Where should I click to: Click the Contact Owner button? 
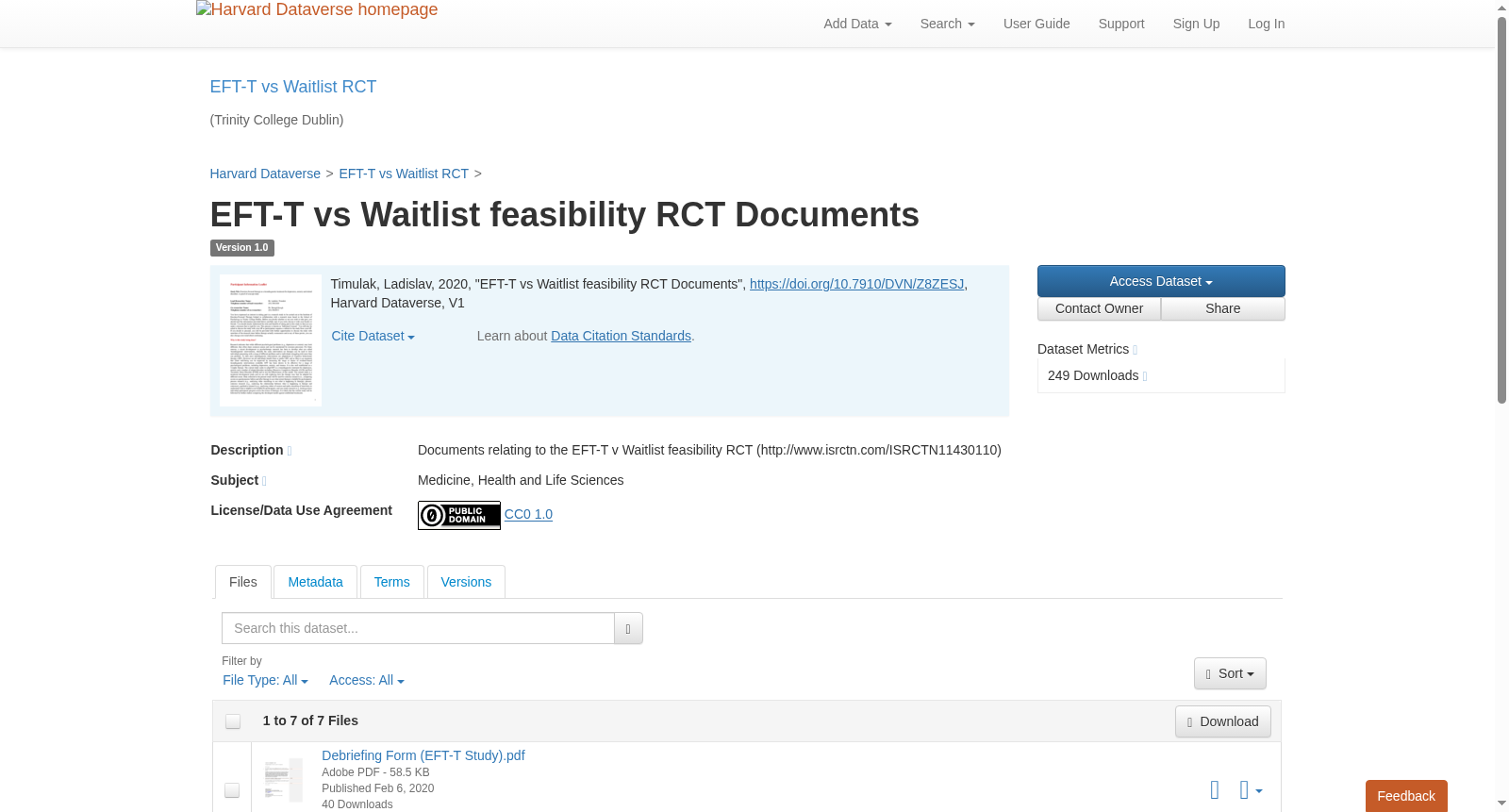(x=1099, y=308)
